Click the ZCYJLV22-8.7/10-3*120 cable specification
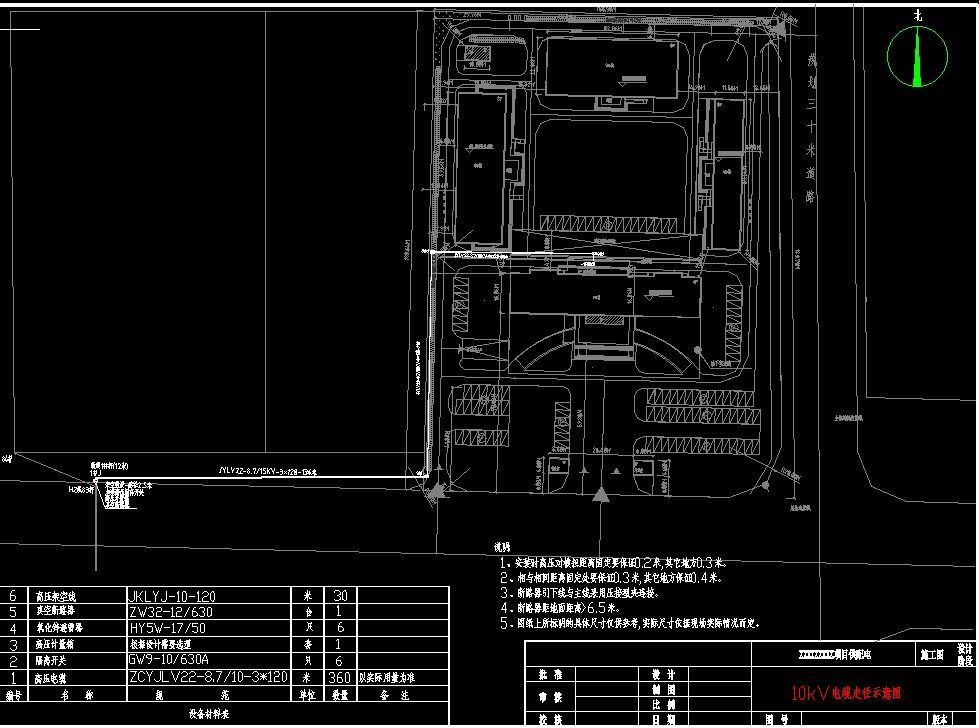 click(208, 677)
